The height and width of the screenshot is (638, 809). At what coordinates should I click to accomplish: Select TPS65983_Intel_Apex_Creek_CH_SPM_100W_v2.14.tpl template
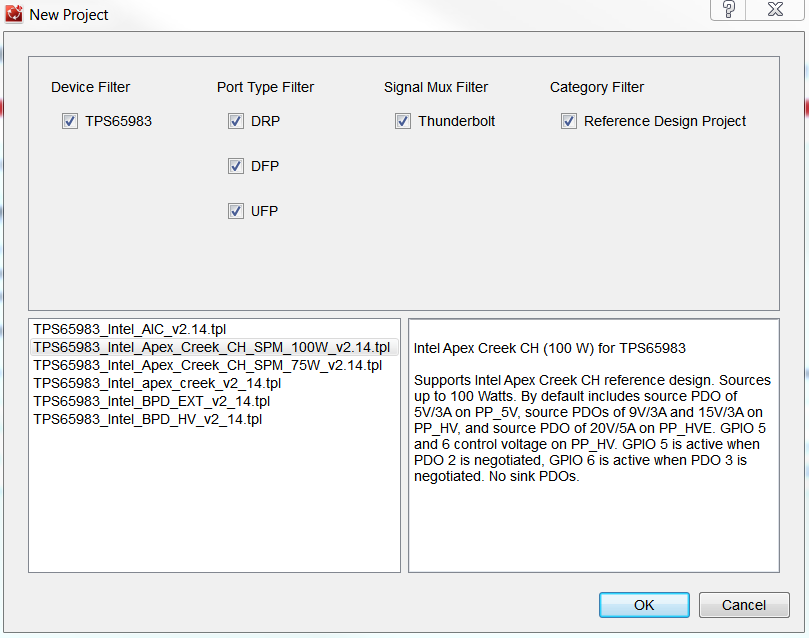214,347
